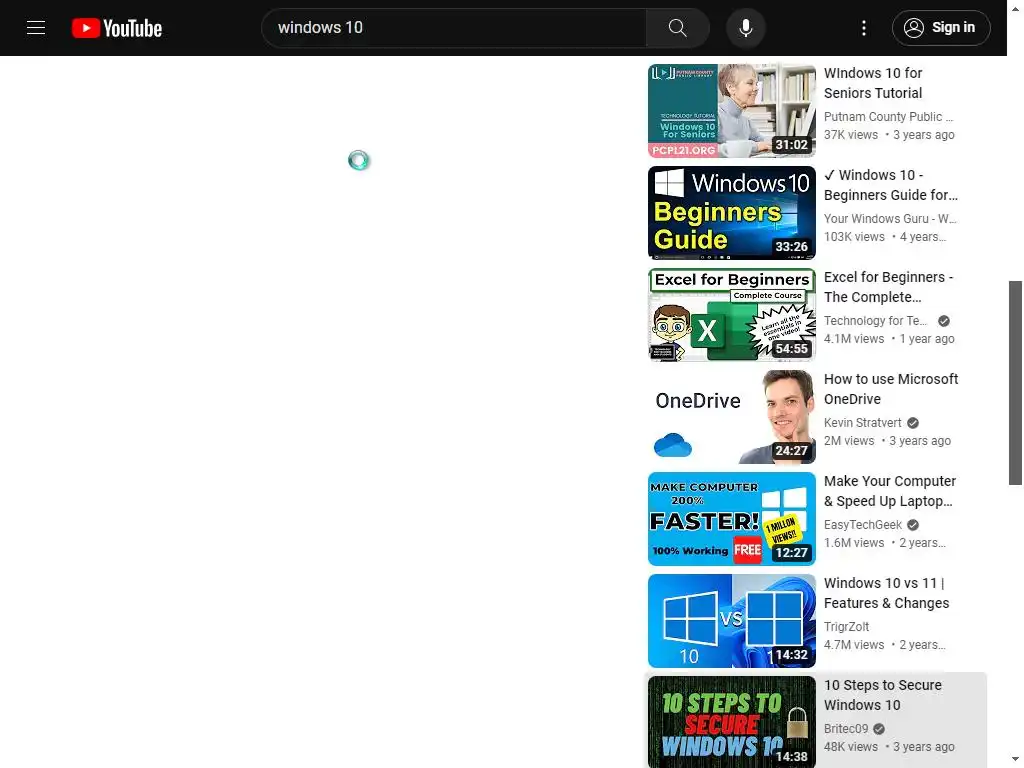Visit the Kevin Stratvert channel name
Viewport: 1024px width, 768px height.
(x=862, y=423)
